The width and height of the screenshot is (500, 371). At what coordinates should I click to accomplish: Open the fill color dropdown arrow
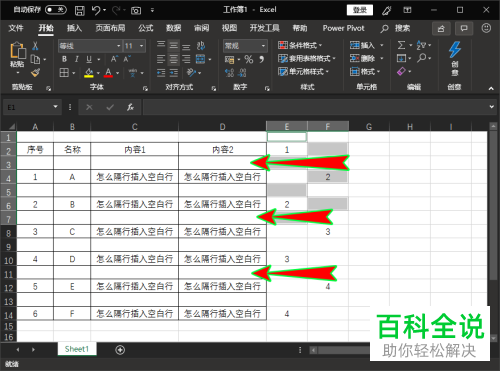pyautogui.click(x=98, y=73)
